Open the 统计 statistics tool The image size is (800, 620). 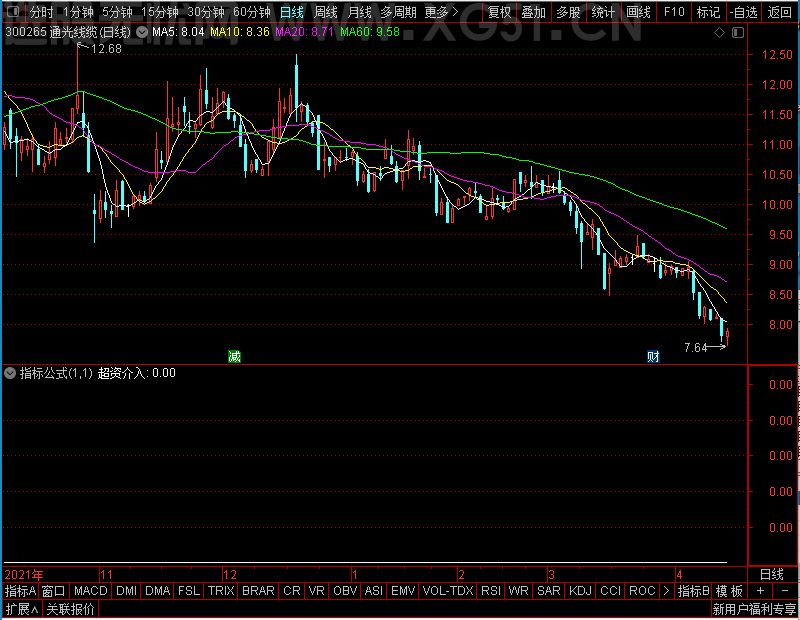coord(603,12)
